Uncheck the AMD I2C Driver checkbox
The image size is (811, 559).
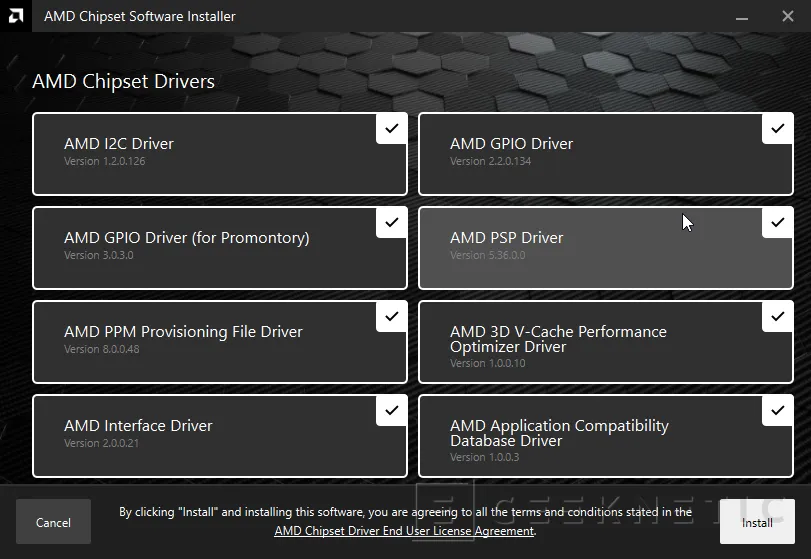(391, 128)
